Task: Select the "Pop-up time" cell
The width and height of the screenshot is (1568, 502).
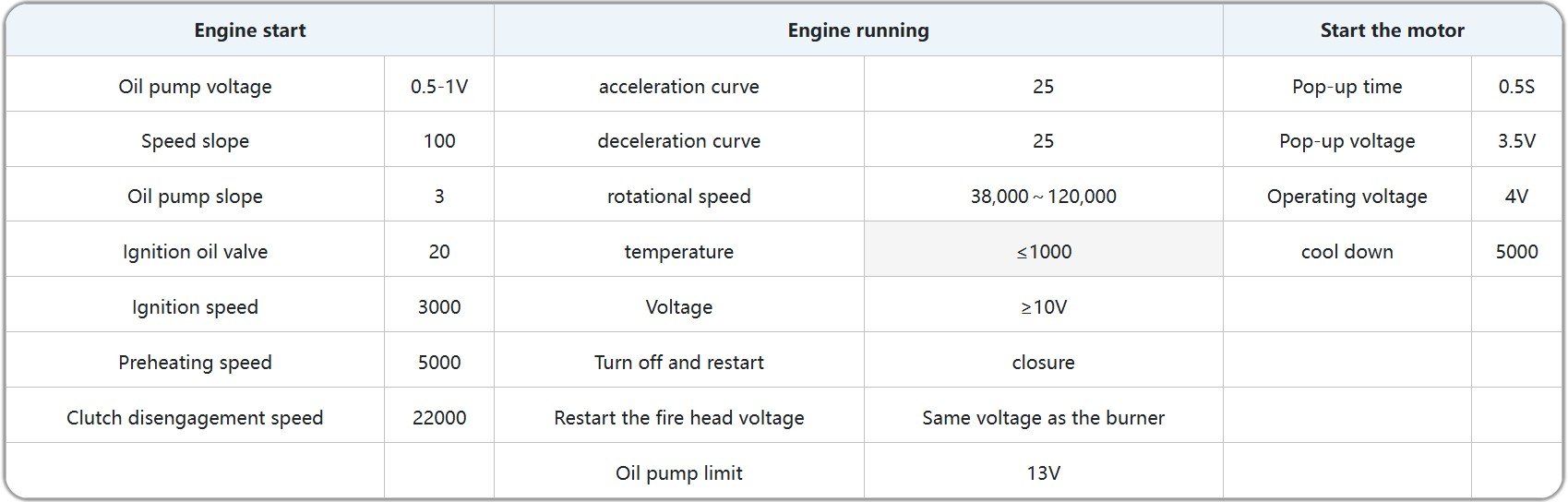Action: pyautogui.click(x=1347, y=87)
